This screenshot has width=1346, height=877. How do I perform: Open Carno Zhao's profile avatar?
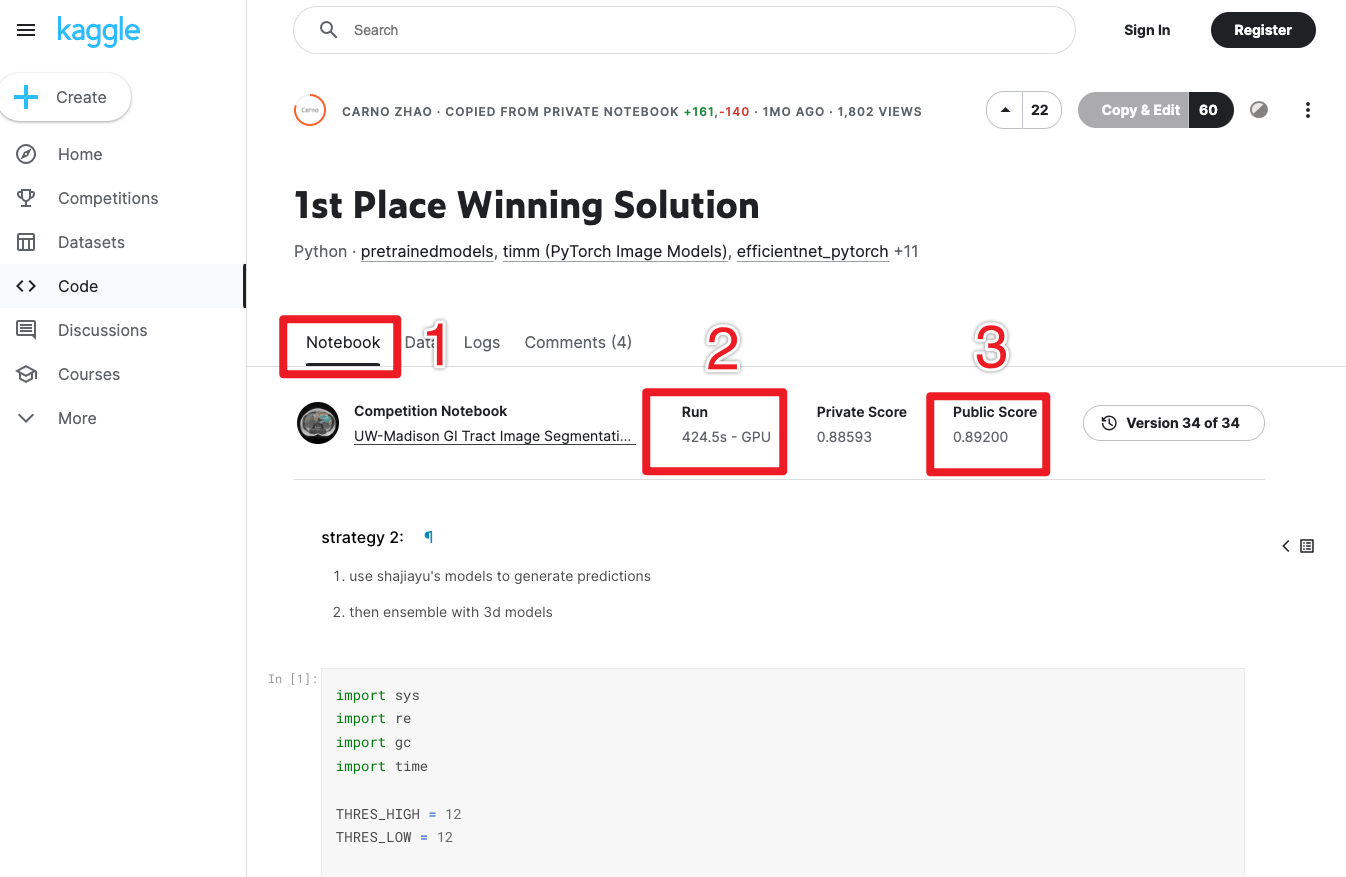coord(310,110)
